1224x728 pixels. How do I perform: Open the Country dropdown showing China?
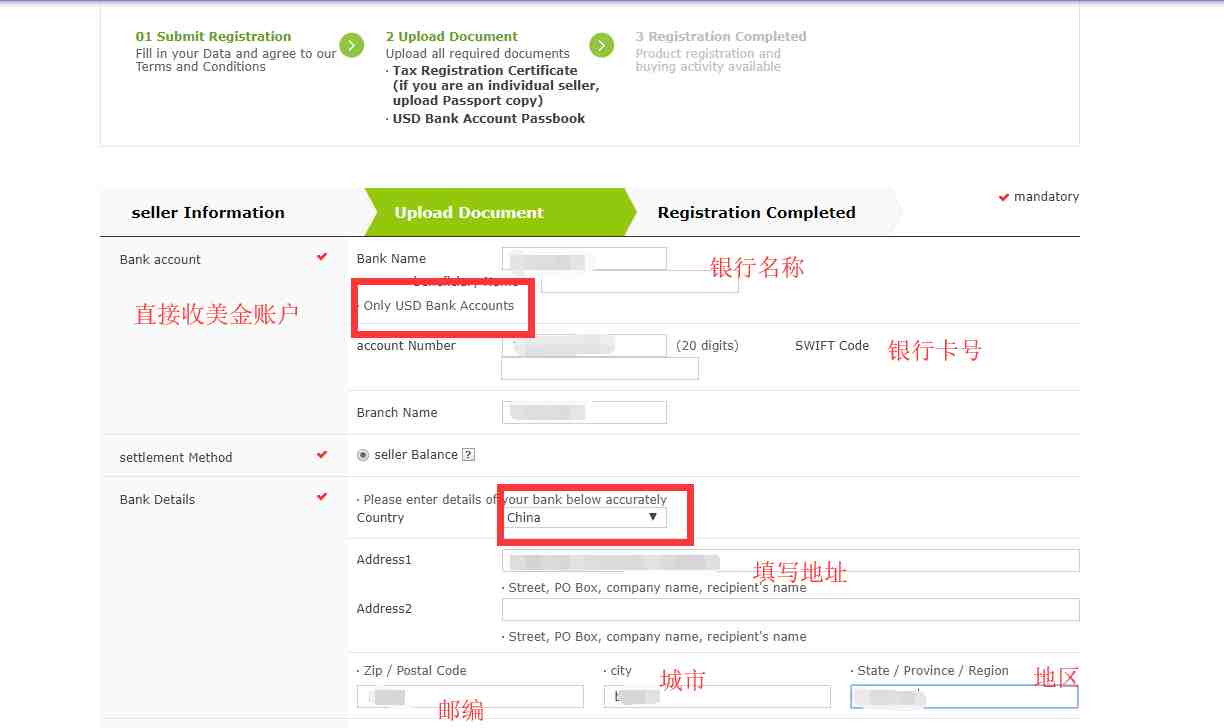584,517
